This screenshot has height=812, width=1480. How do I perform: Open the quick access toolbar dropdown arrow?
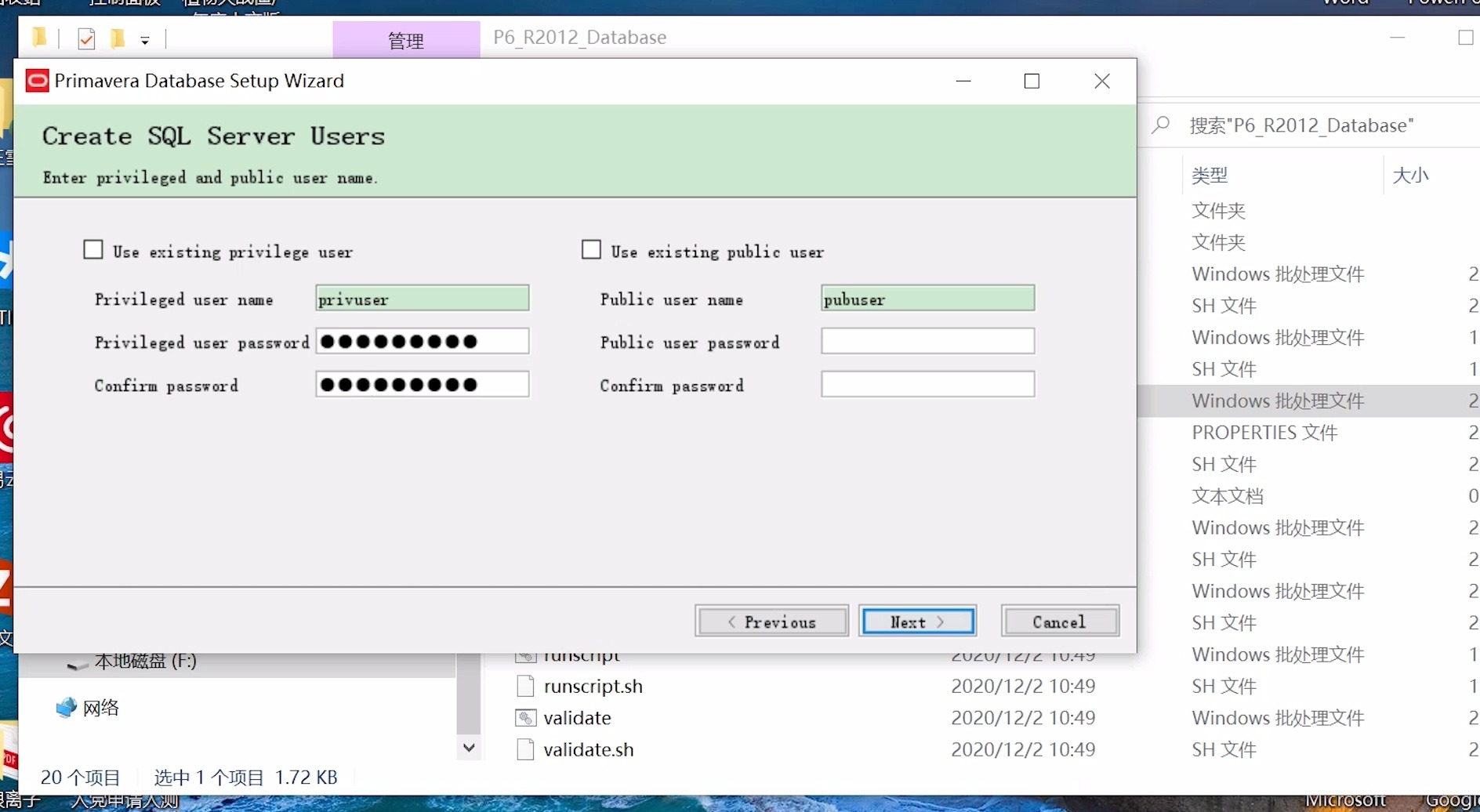[x=145, y=40]
